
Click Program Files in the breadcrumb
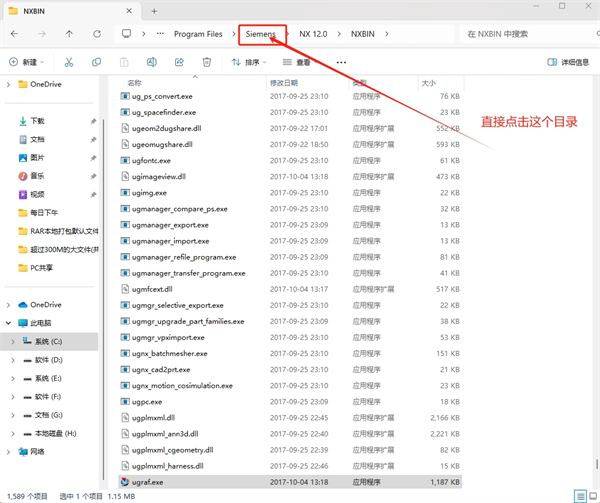click(x=198, y=34)
